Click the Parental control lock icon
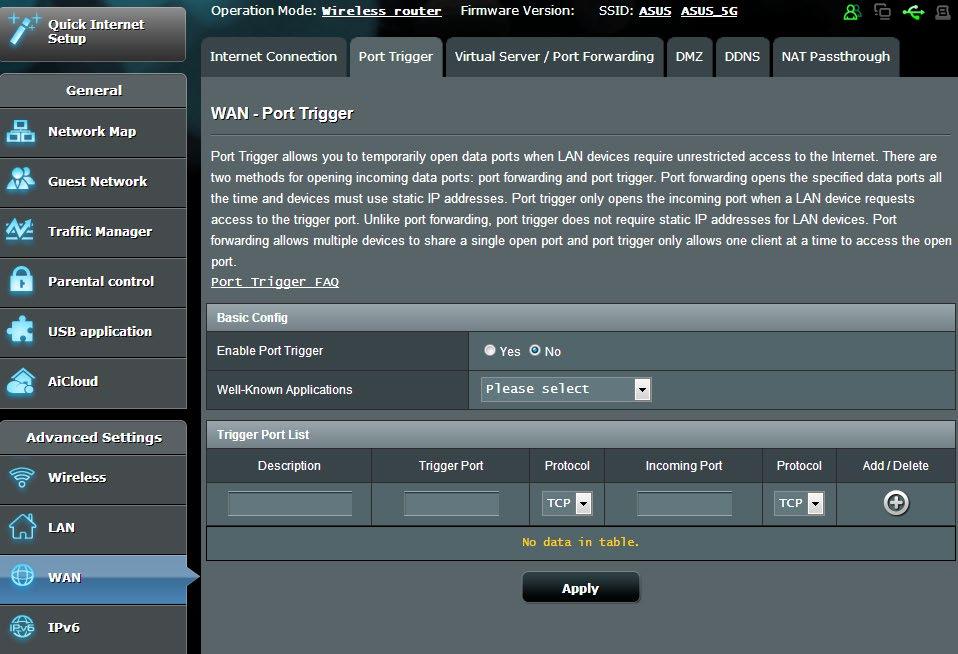The width and height of the screenshot is (958, 654). click(x=21, y=281)
